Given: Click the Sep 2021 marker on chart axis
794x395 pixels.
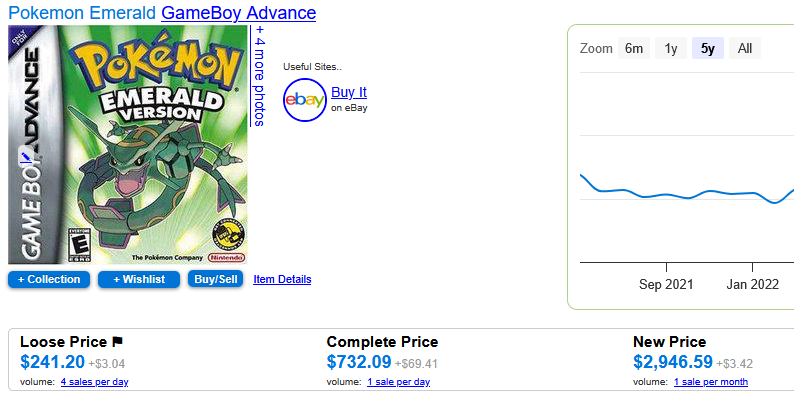Looking at the screenshot, I should point(666,284).
